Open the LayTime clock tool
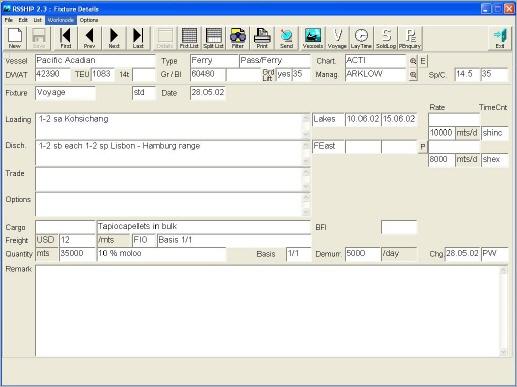Viewport: 517px width, 387px height. click(361, 38)
